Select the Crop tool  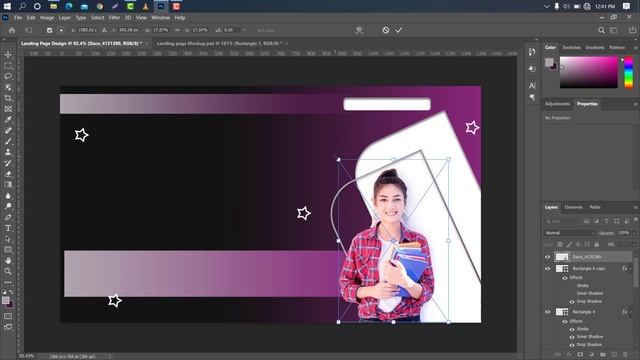(x=8, y=98)
